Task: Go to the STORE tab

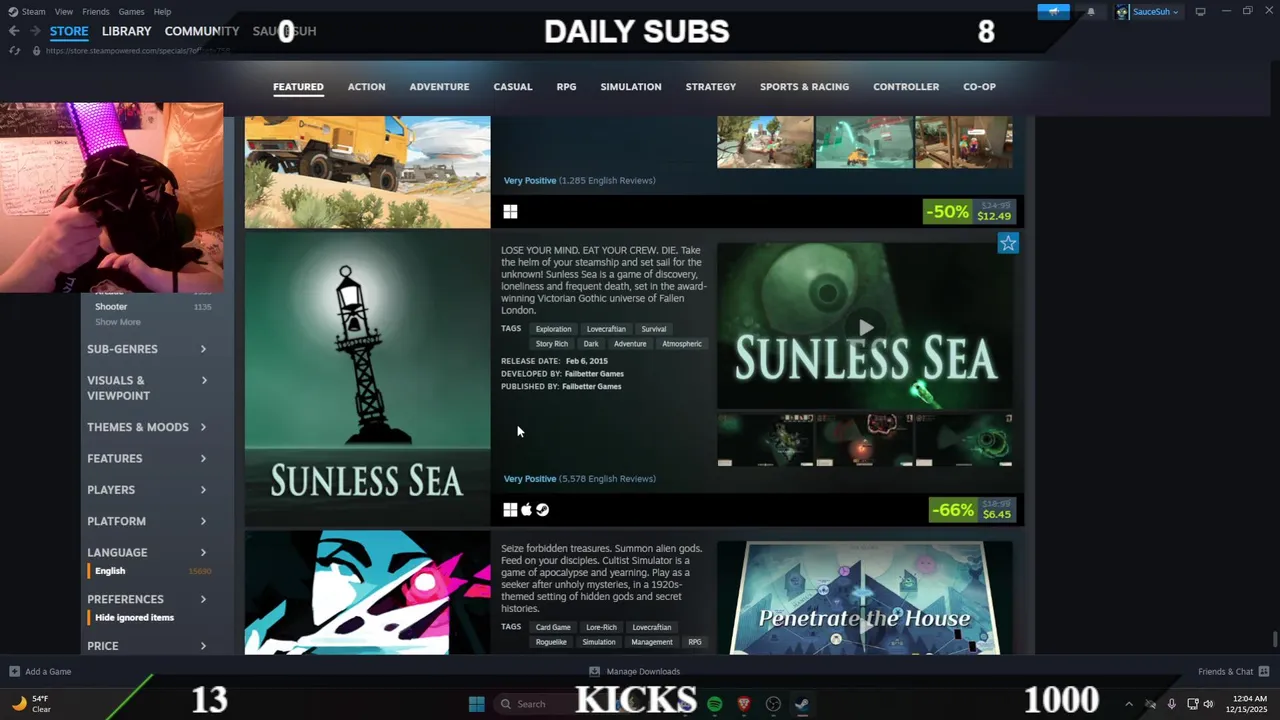Action: point(69,31)
